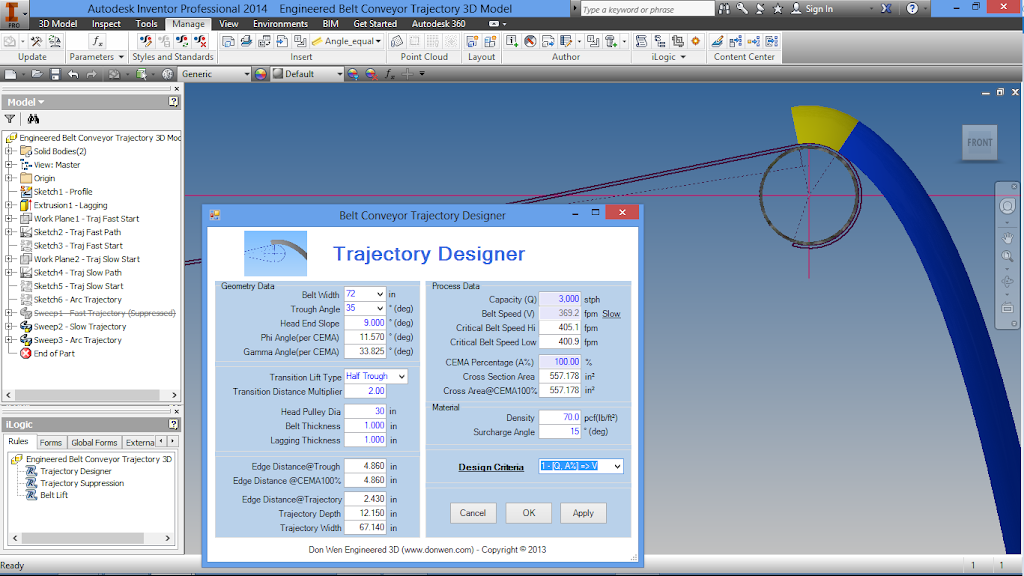The width and height of the screenshot is (1024, 576).
Task: Open the Generic material dropdown
Action: click(246, 74)
